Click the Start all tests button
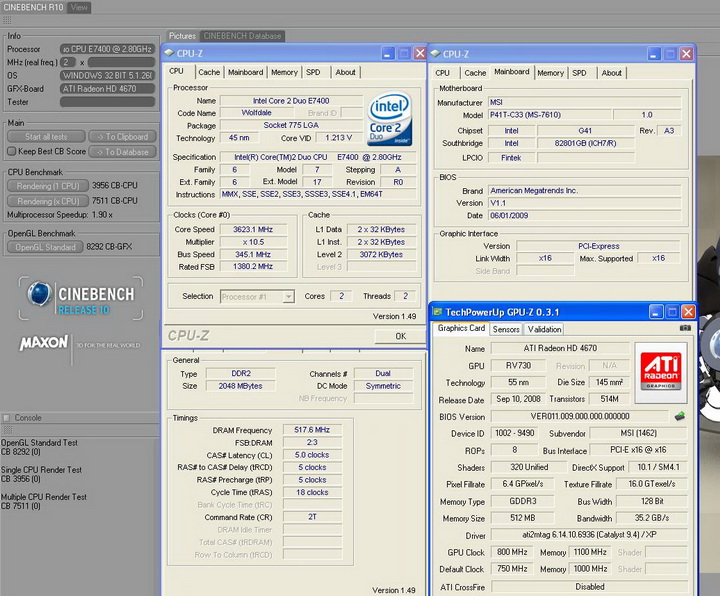The width and height of the screenshot is (720, 596). point(46,137)
